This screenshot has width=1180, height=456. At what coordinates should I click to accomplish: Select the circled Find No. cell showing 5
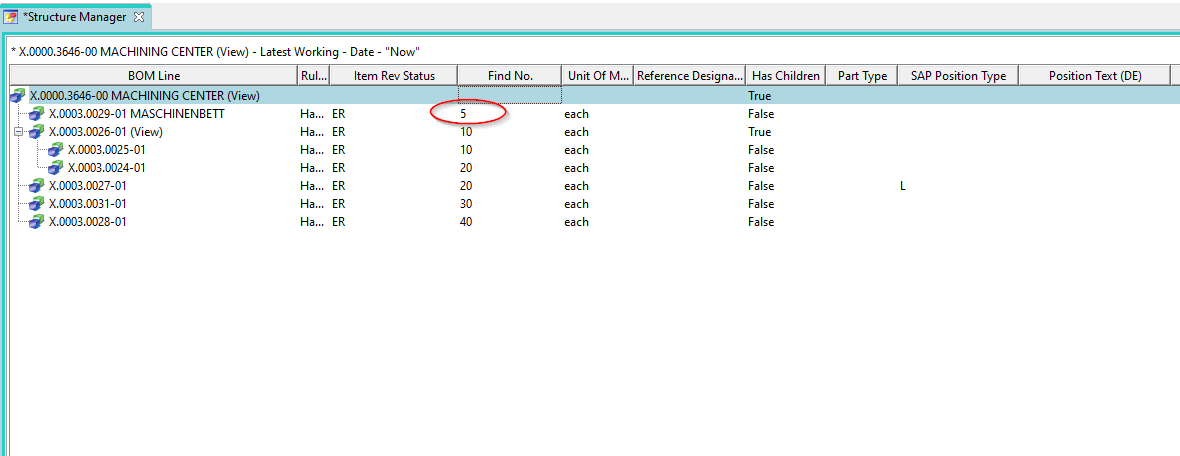[x=464, y=114]
